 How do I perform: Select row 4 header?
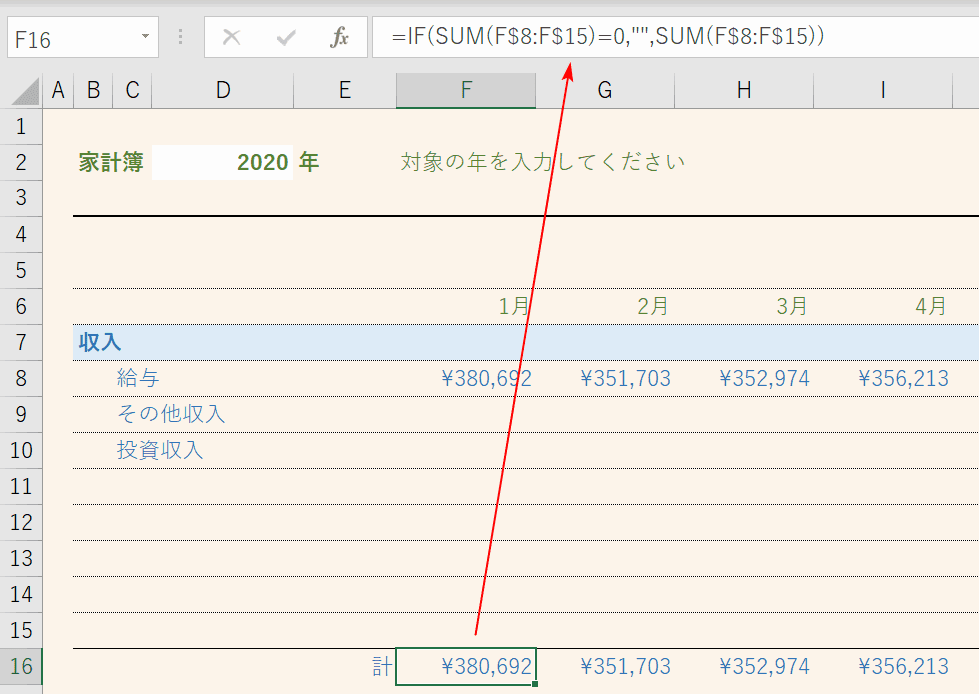click(x=21, y=235)
